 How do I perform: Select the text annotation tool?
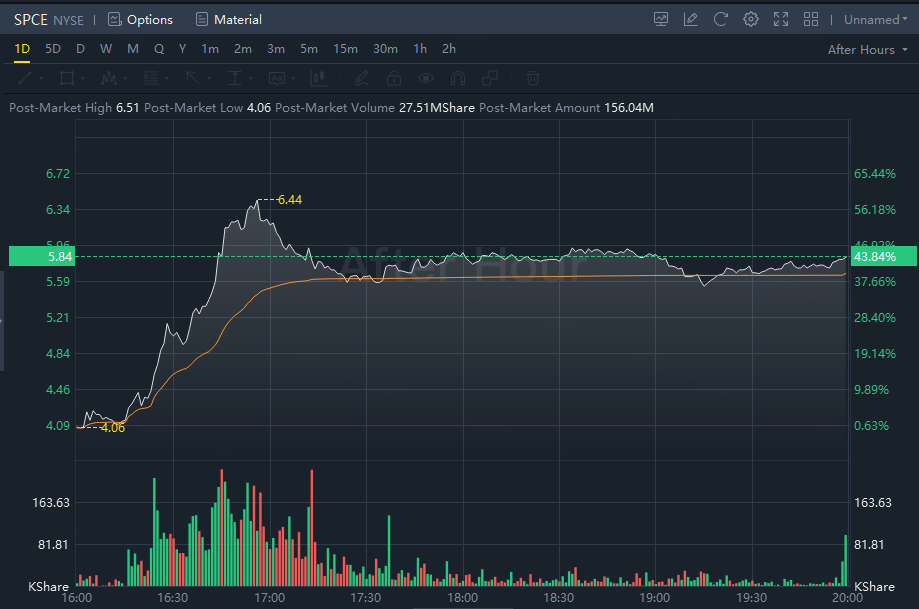pyautogui.click(x=277, y=78)
